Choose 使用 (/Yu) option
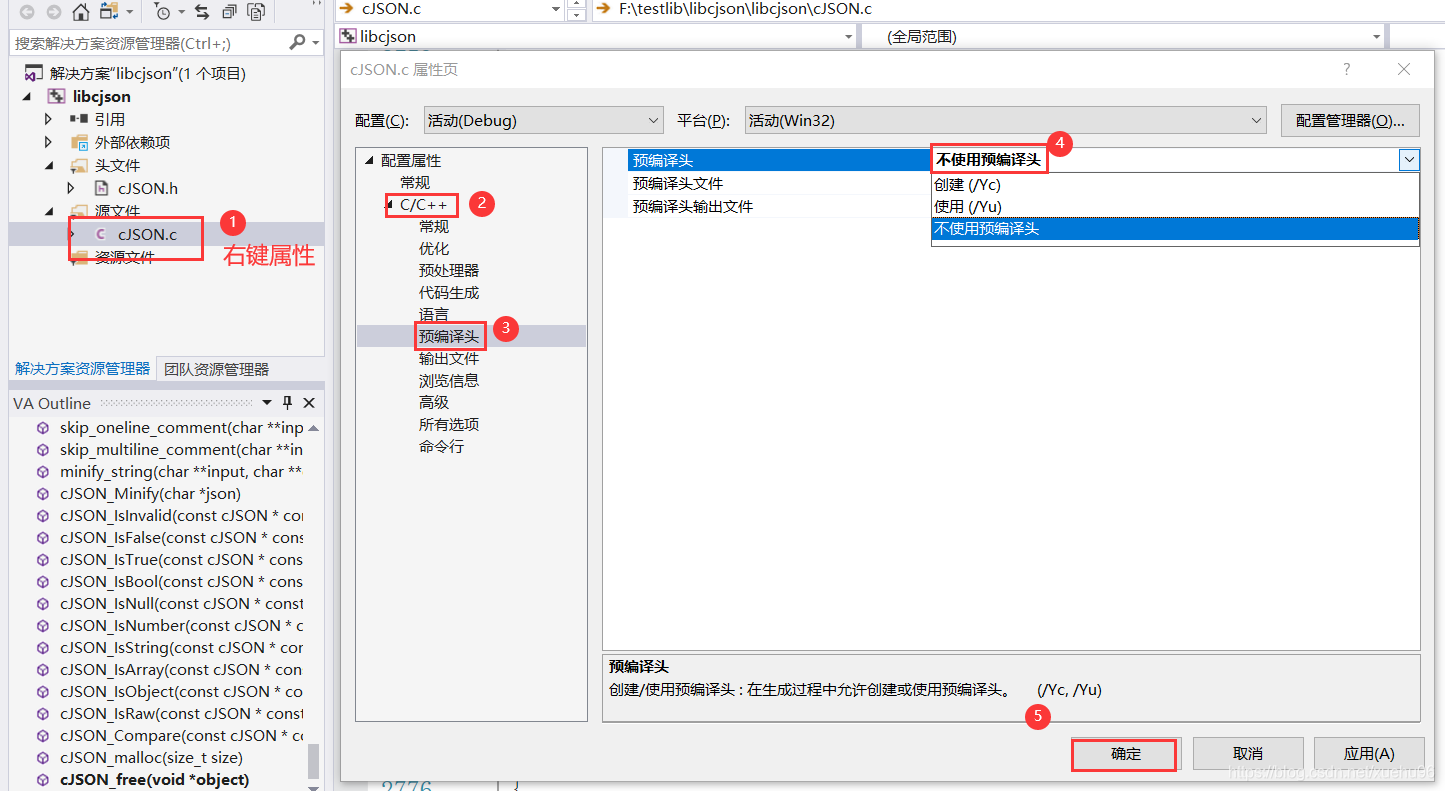Image resolution: width=1445 pixels, height=791 pixels. (1175, 206)
